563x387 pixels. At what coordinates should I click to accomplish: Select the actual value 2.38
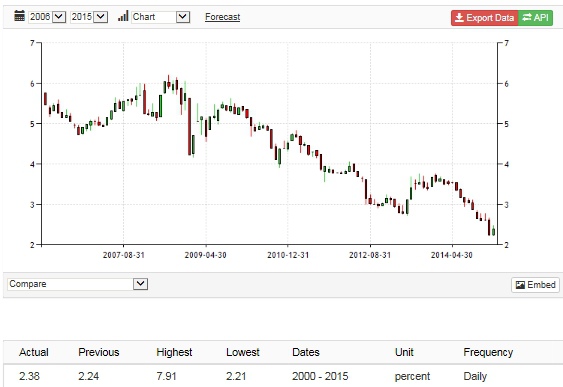(29, 376)
